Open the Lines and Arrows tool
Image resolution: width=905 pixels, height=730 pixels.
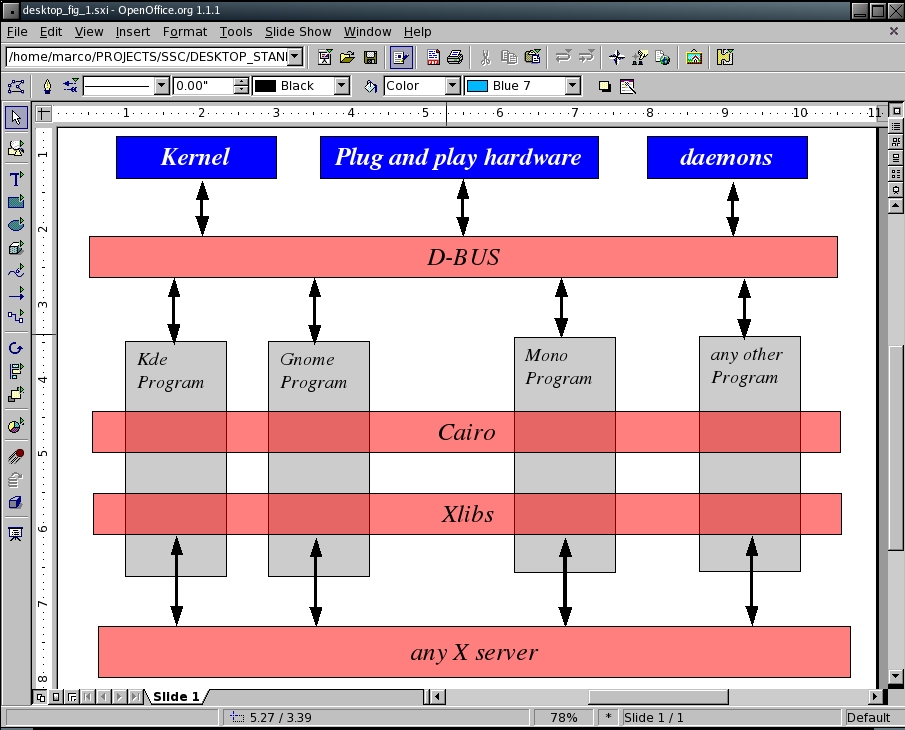(x=15, y=294)
